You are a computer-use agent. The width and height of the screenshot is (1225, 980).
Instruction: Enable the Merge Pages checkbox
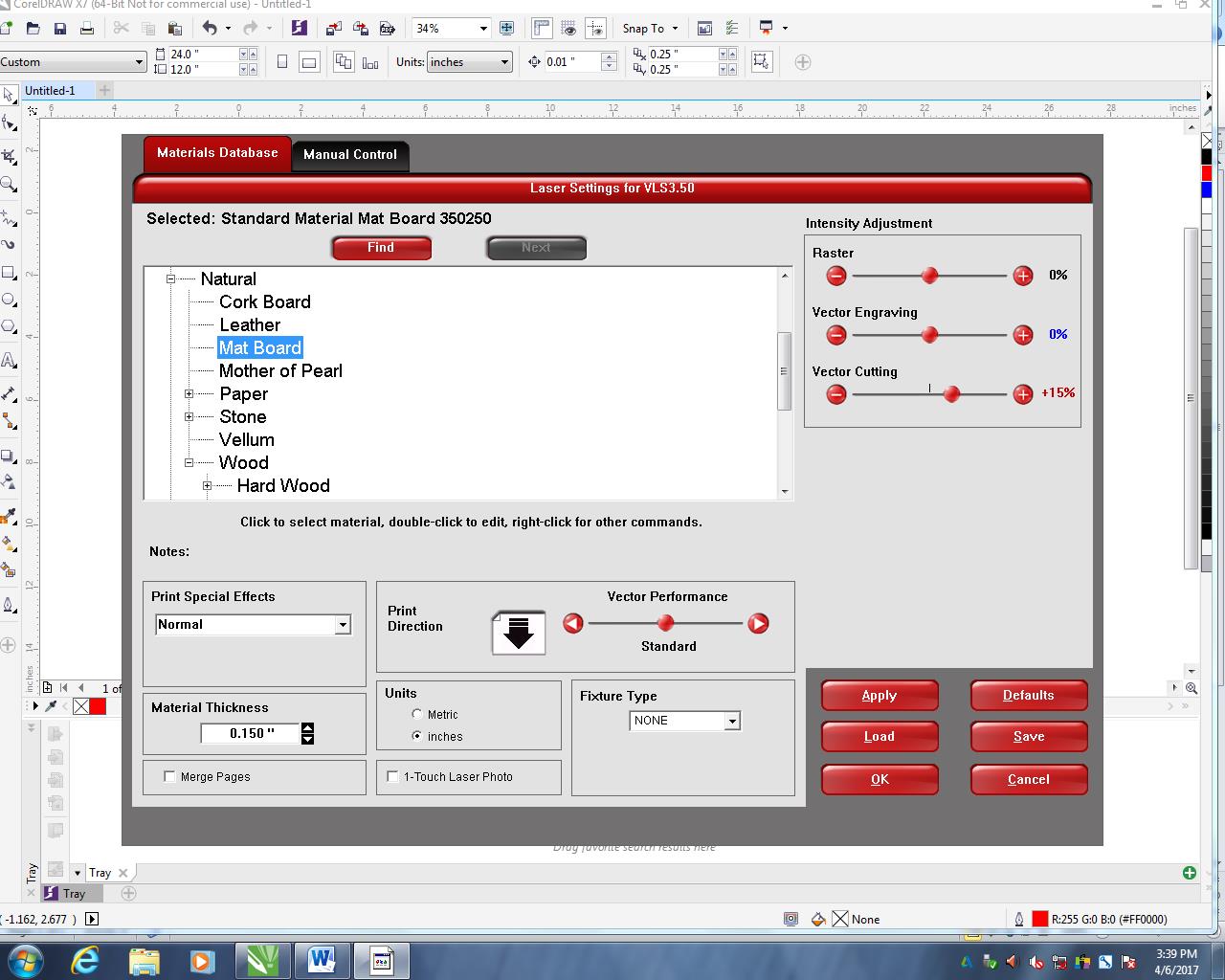pyautogui.click(x=170, y=776)
